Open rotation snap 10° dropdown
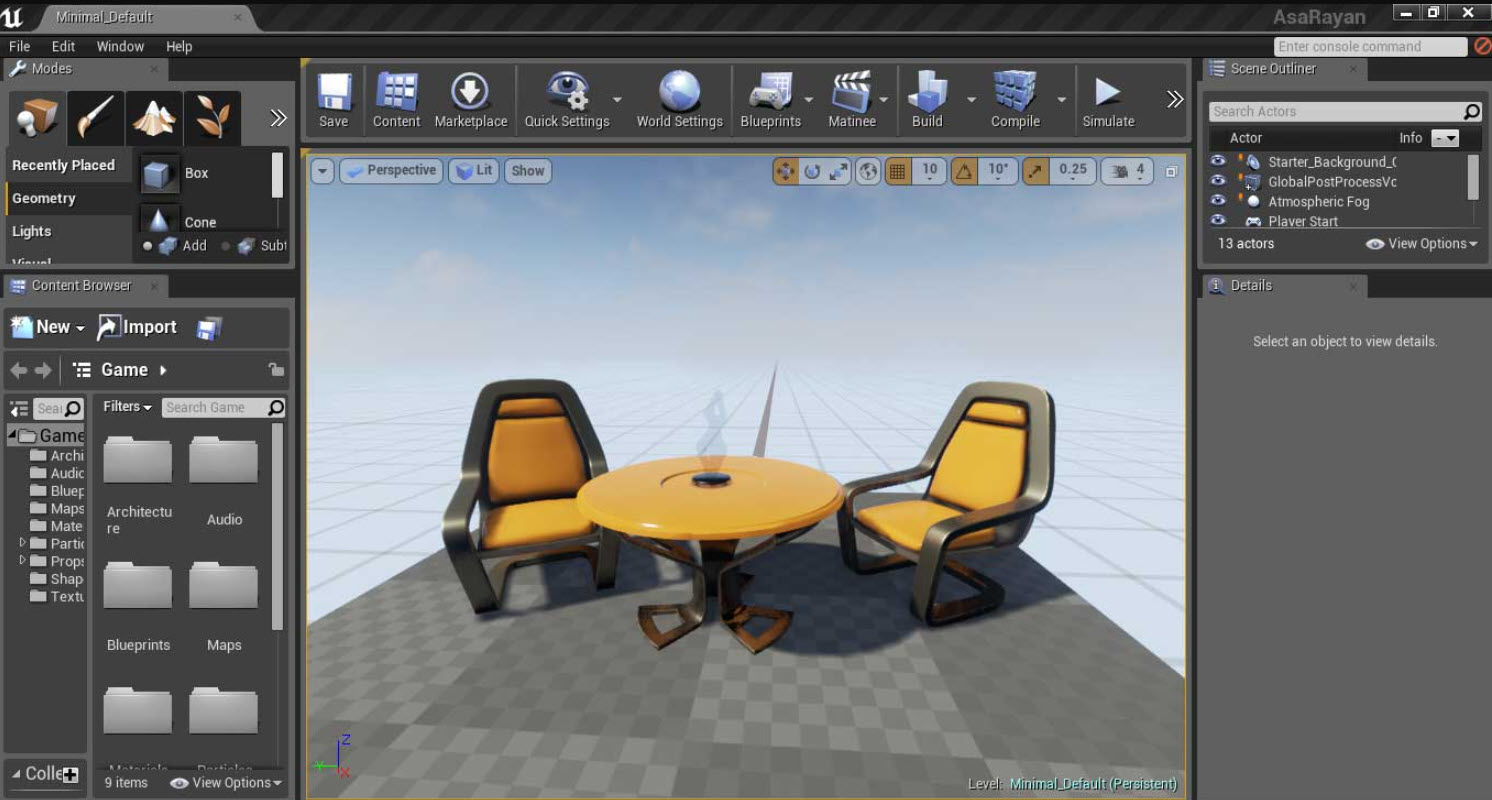This screenshot has height=800, width=1492. [x=998, y=171]
